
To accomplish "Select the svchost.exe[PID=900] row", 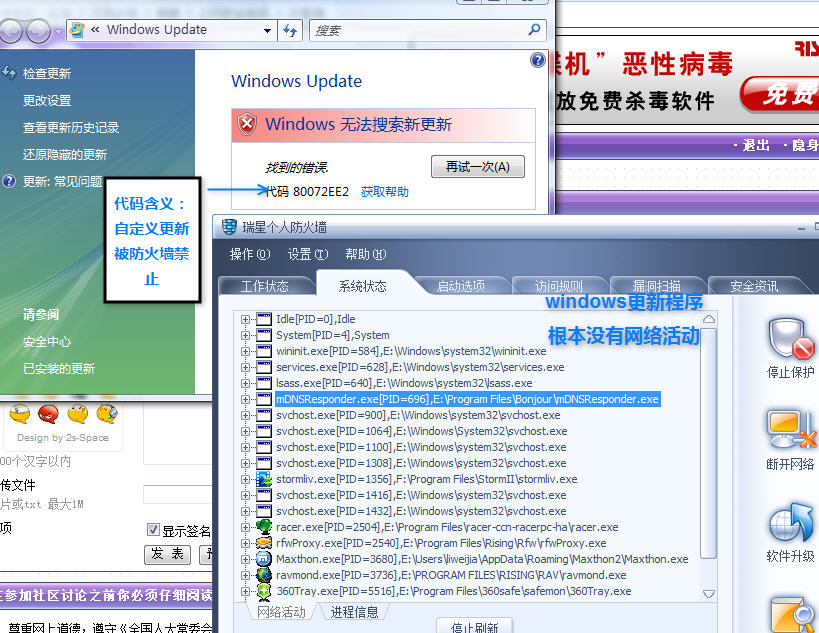I will pos(418,415).
